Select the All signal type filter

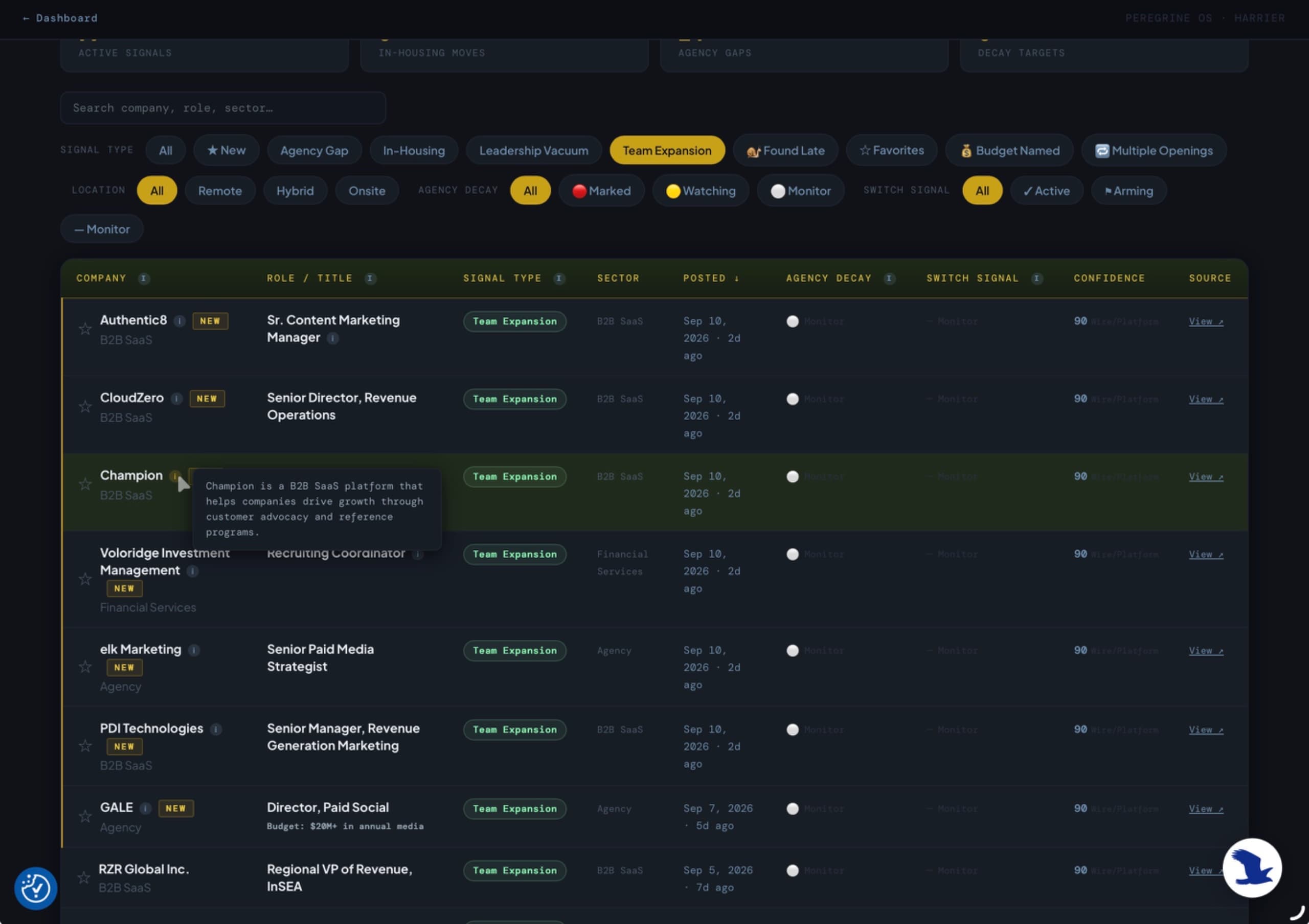point(165,150)
